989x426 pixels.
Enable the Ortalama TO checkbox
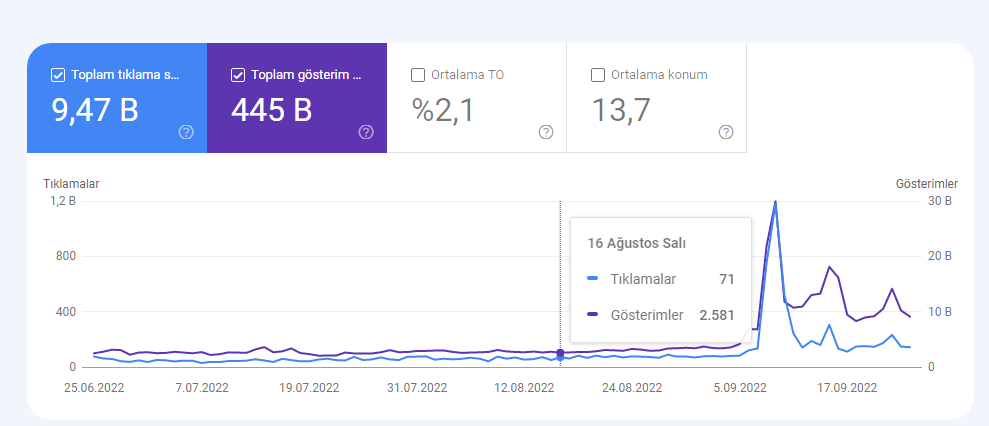point(418,75)
